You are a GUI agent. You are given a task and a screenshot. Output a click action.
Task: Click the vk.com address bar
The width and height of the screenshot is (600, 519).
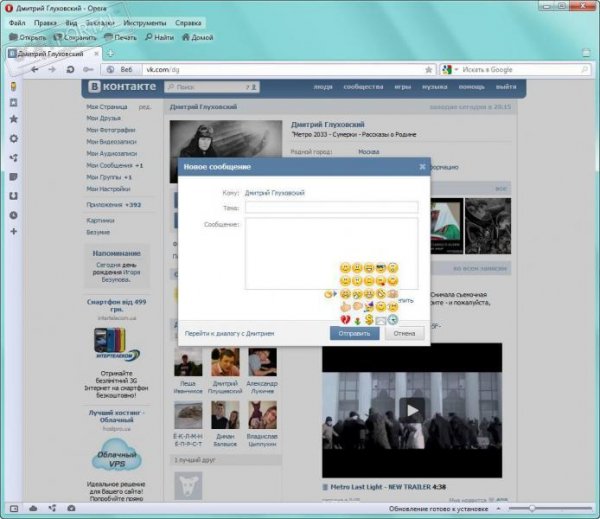[x=283, y=70]
